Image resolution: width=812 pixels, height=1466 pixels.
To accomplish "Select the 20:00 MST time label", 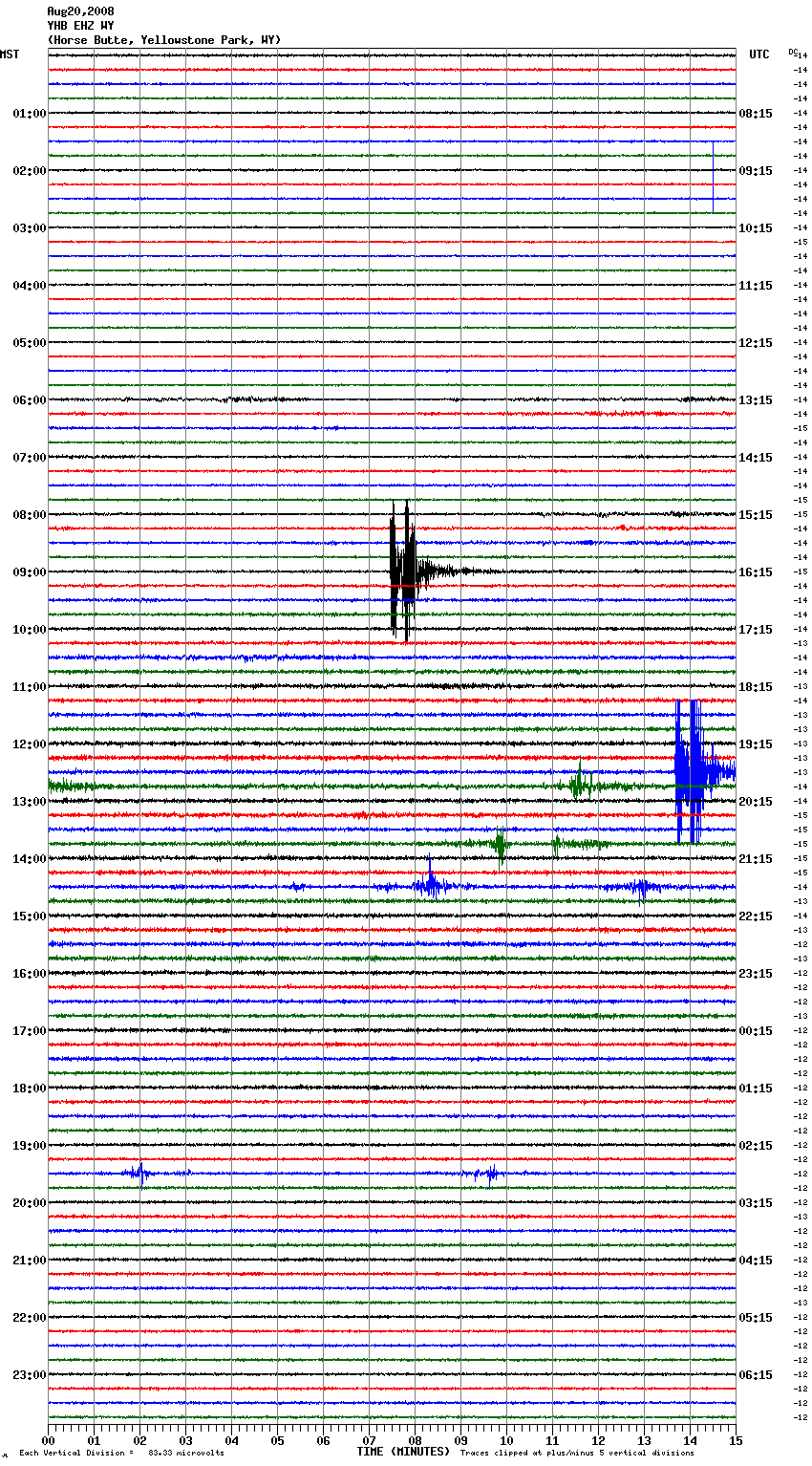I will tap(29, 1203).
